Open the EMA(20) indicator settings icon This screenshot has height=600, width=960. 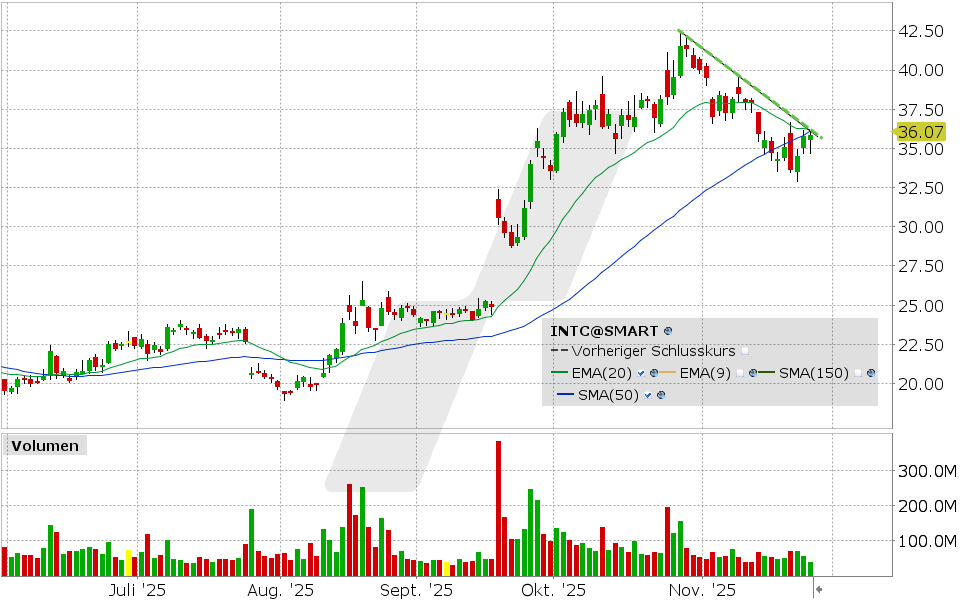point(654,372)
